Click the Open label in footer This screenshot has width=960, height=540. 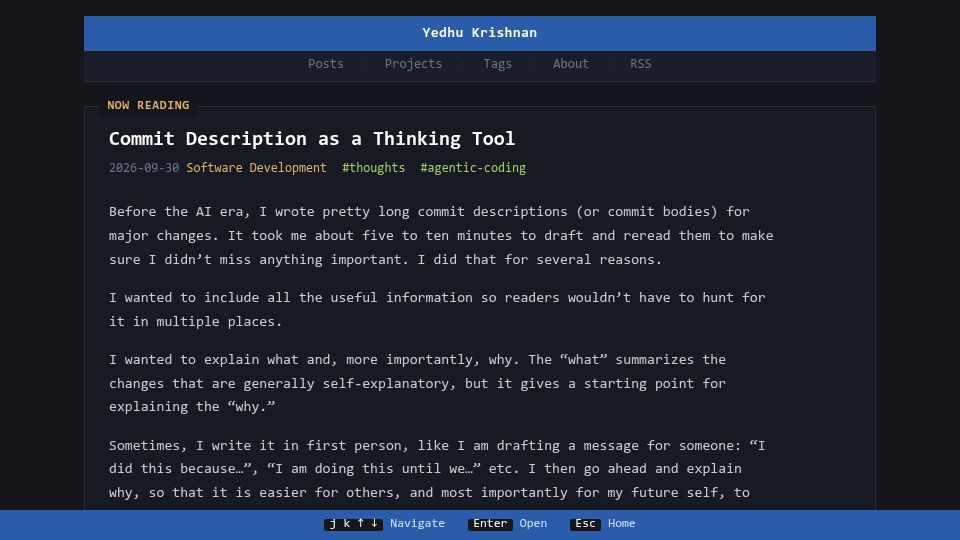[533, 523]
